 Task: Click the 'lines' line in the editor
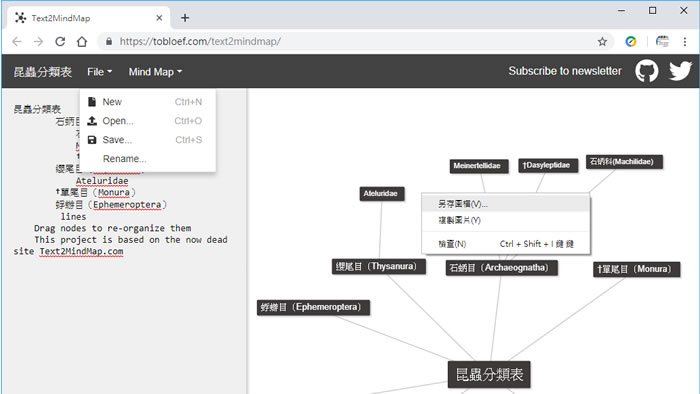click(x=73, y=216)
